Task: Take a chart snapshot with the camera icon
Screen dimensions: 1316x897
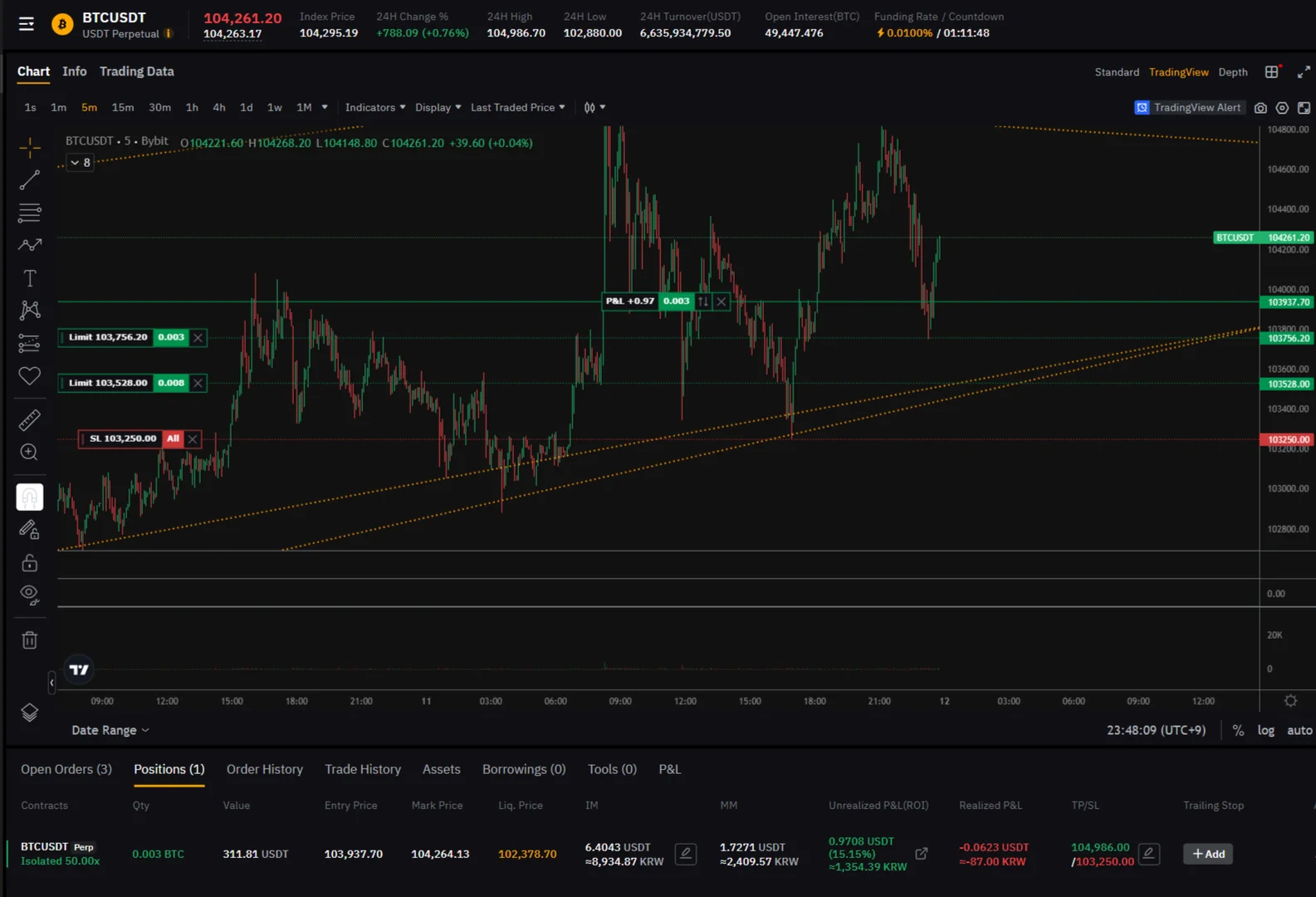Action: pyautogui.click(x=1260, y=108)
